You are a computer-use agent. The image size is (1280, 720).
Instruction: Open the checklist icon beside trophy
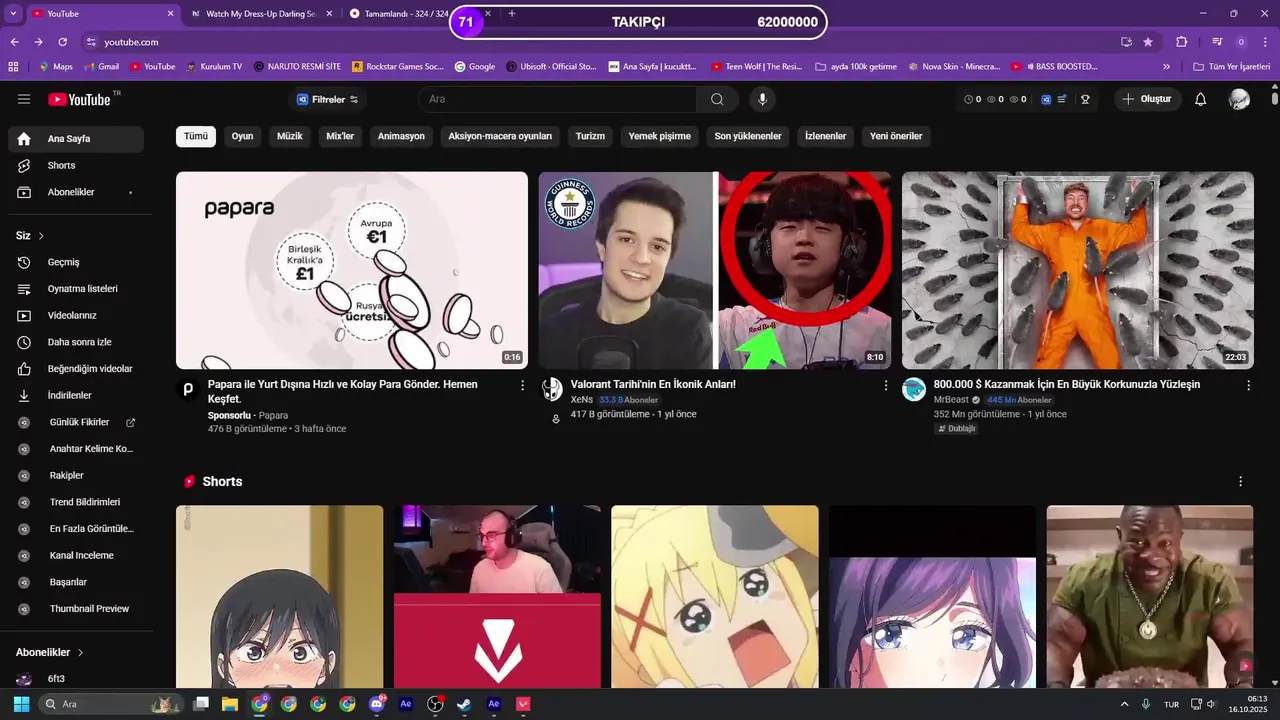tap(1062, 99)
